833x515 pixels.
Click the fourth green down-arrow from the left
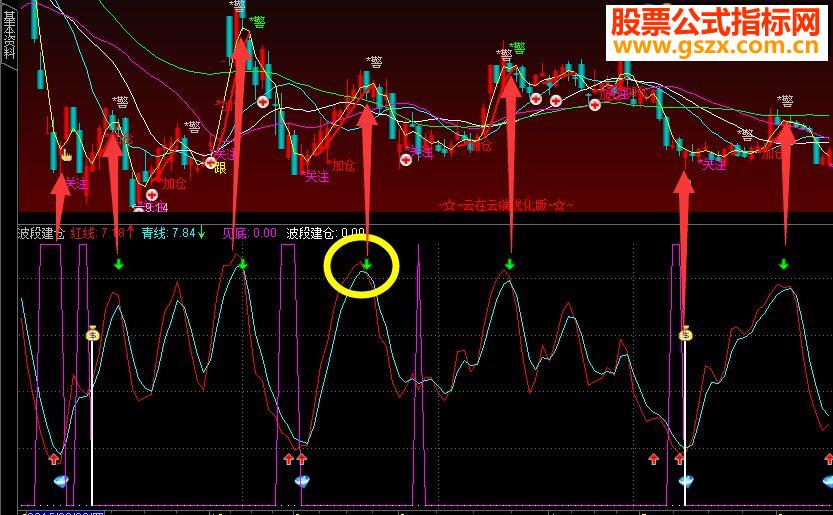point(509,264)
